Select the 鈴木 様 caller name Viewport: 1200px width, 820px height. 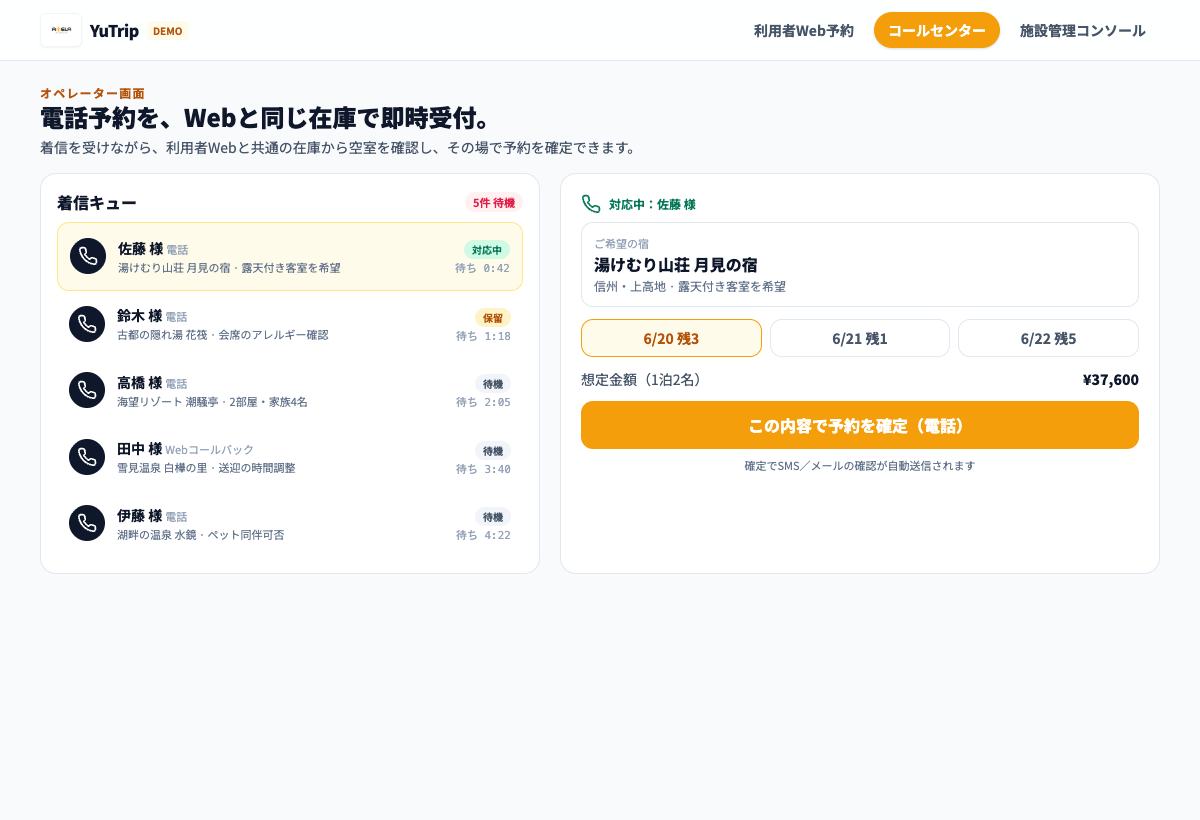pos(139,315)
